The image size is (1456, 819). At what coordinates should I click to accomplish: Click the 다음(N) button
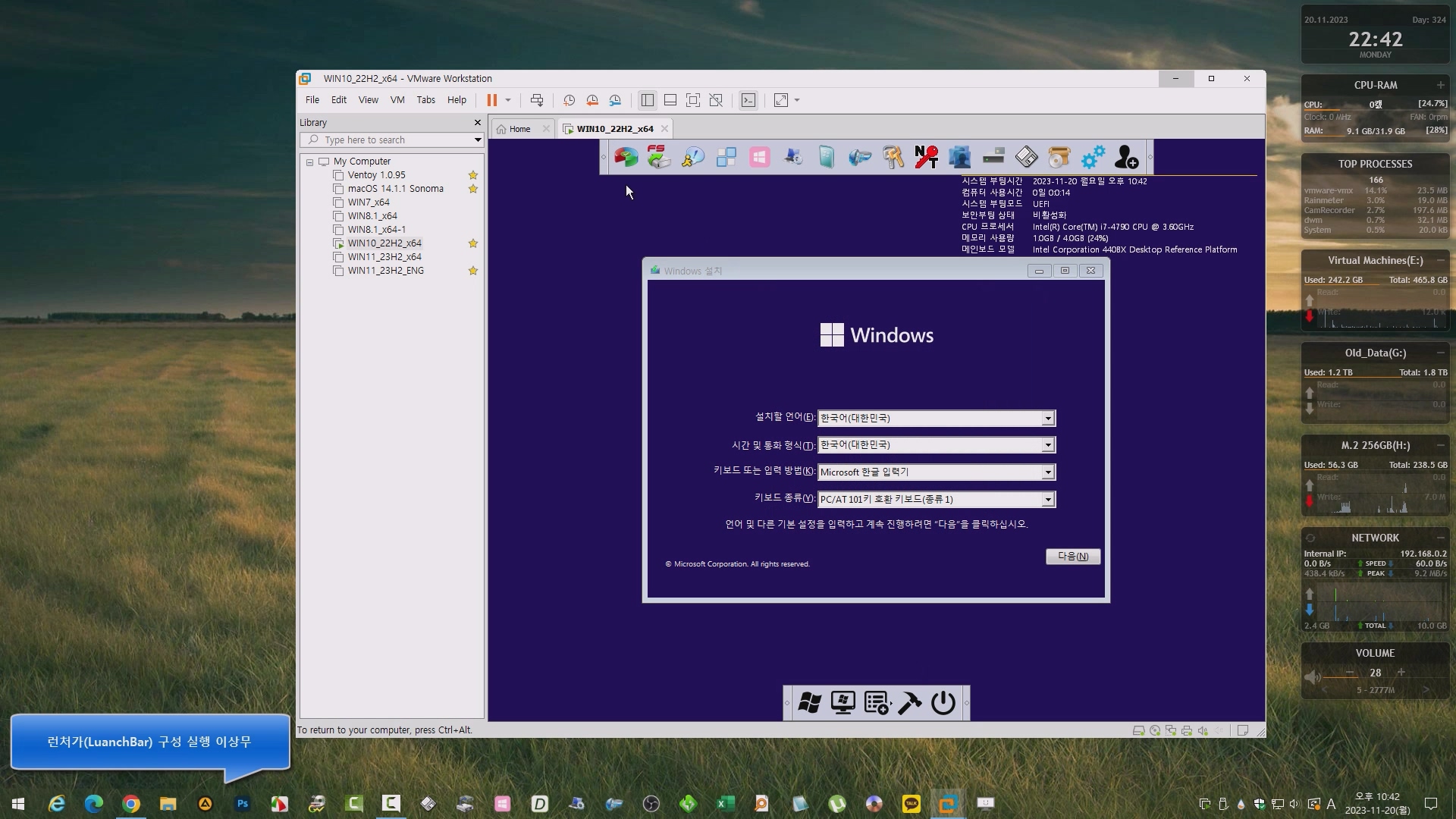[1073, 557]
